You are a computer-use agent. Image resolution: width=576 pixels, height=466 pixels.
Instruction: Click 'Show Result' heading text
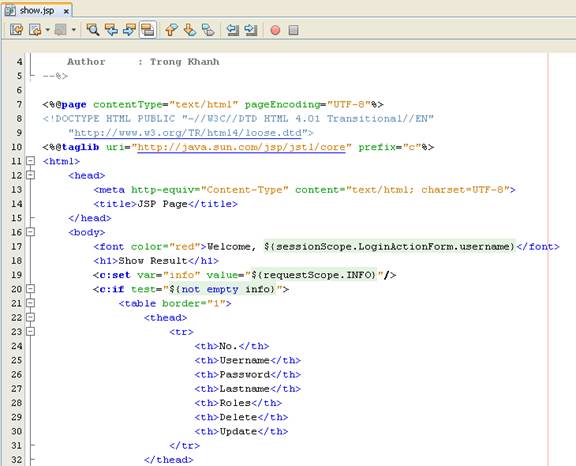153,261
